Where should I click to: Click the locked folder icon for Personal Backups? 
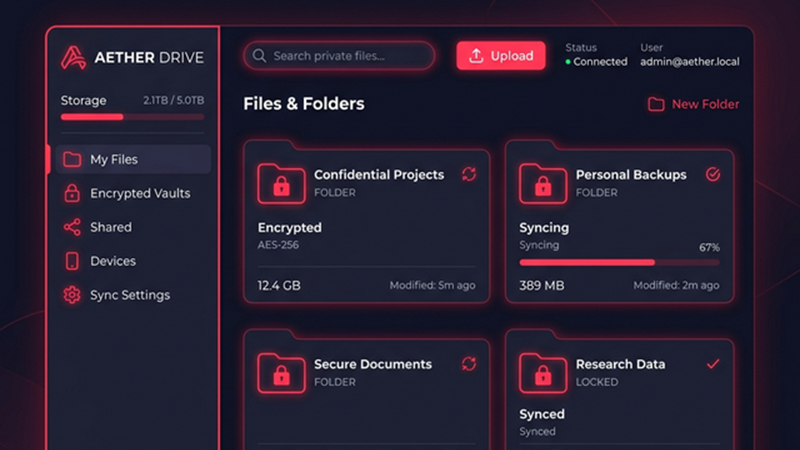click(543, 183)
